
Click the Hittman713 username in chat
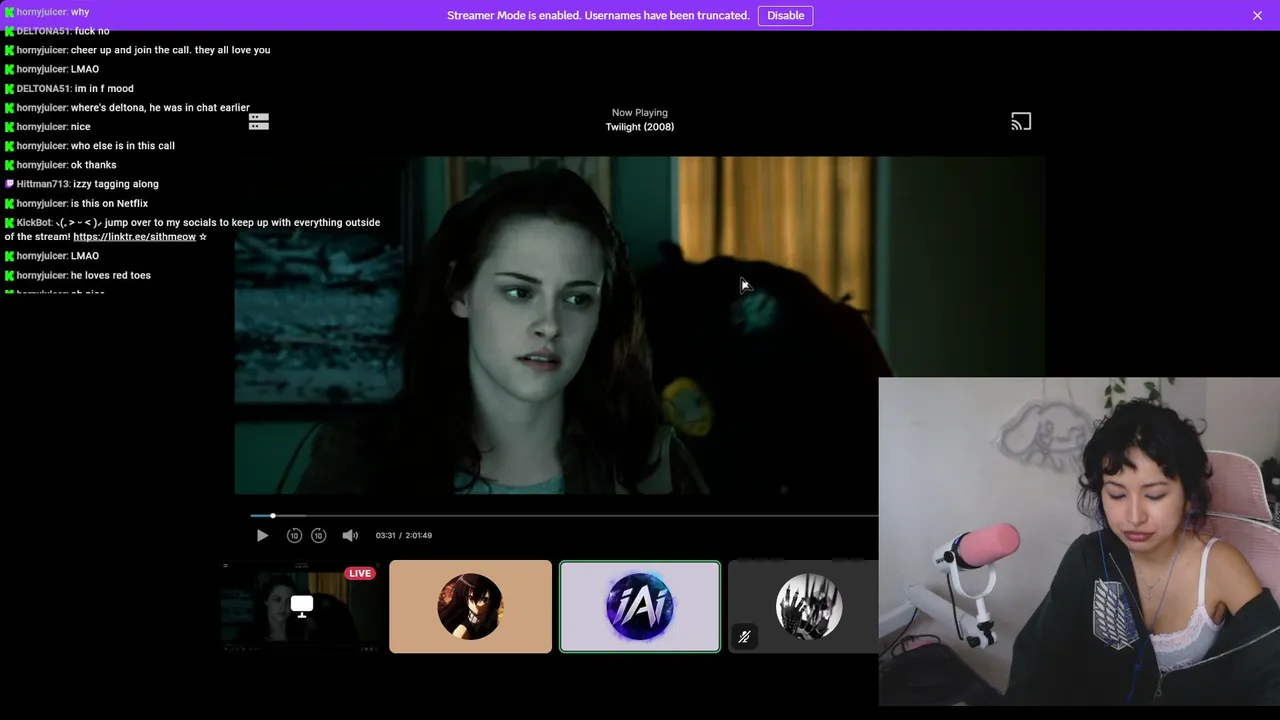pyautogui.click(x=42, y=184)
